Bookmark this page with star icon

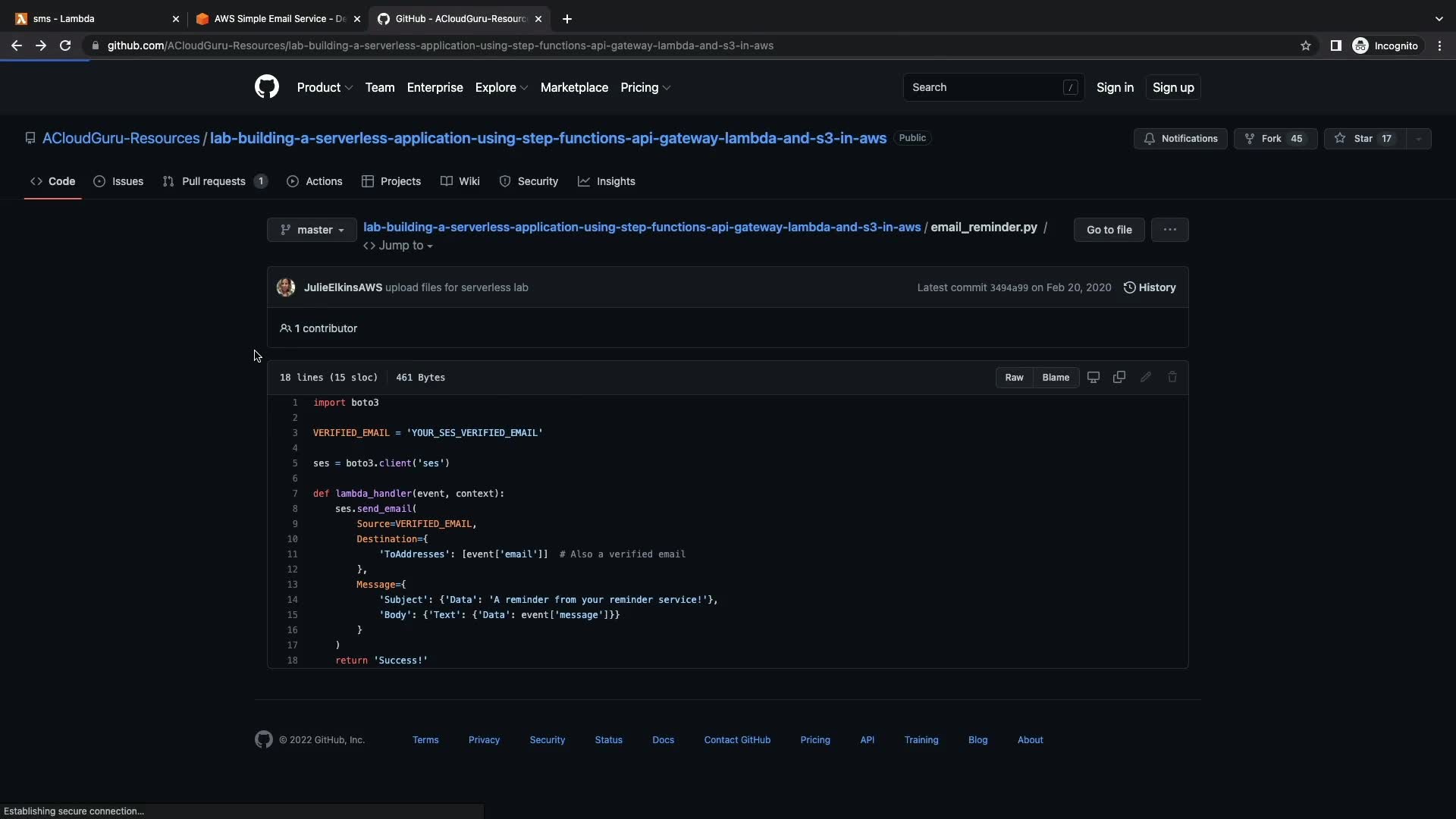(1305, 45)
